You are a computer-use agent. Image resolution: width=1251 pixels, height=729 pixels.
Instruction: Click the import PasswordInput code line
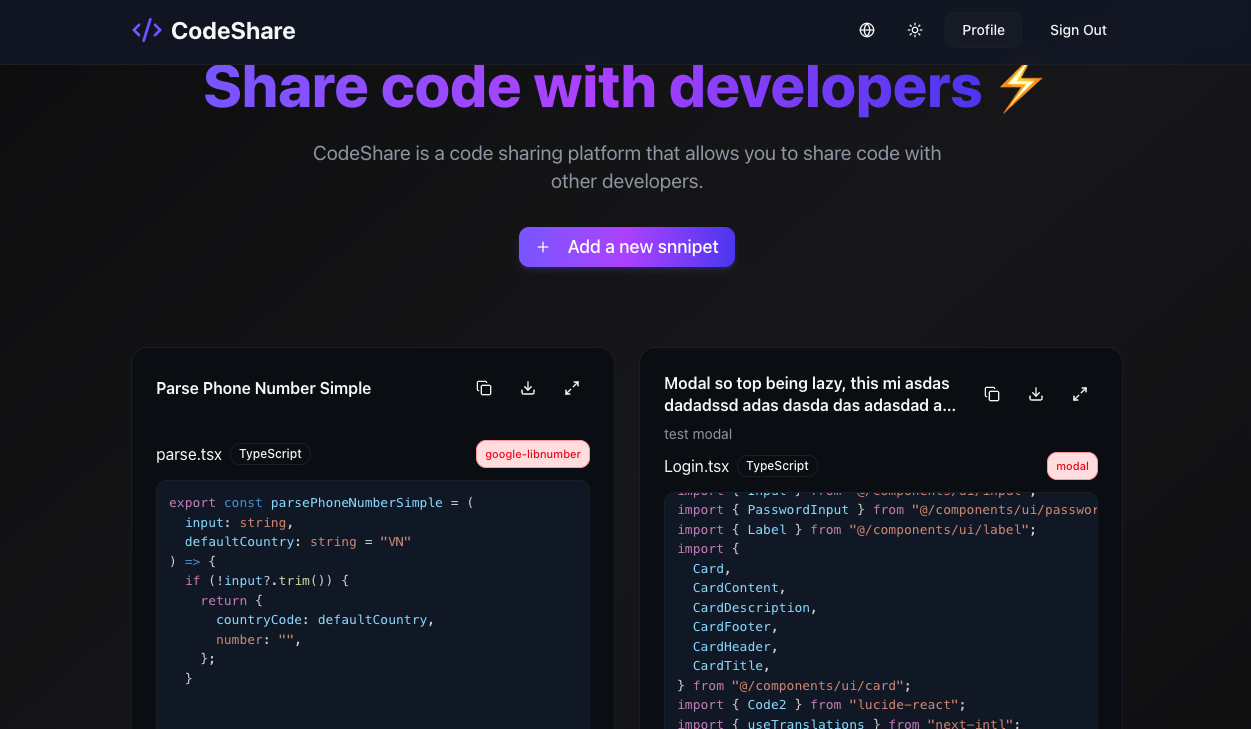click(887, 510)
